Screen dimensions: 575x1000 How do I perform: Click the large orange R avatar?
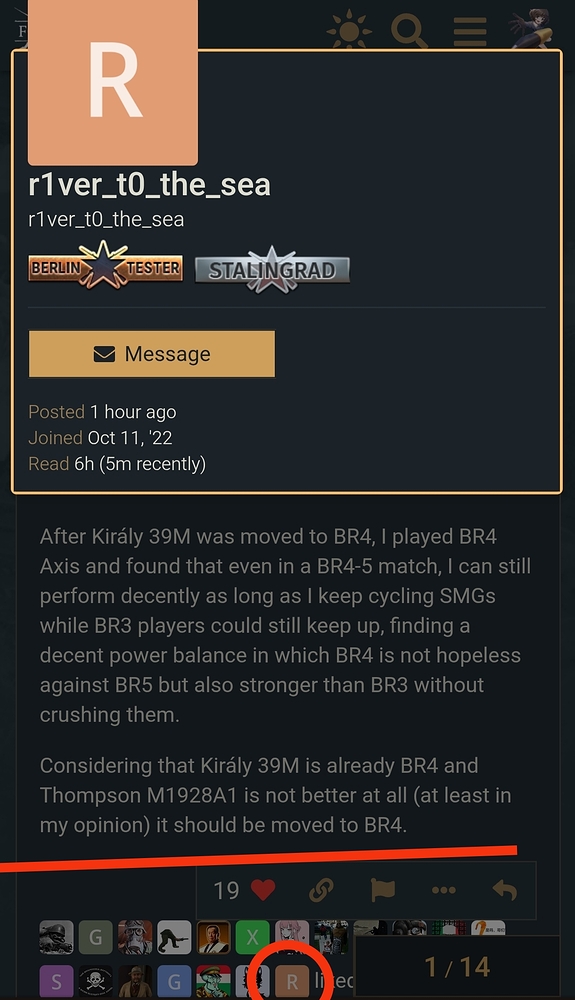113,82
